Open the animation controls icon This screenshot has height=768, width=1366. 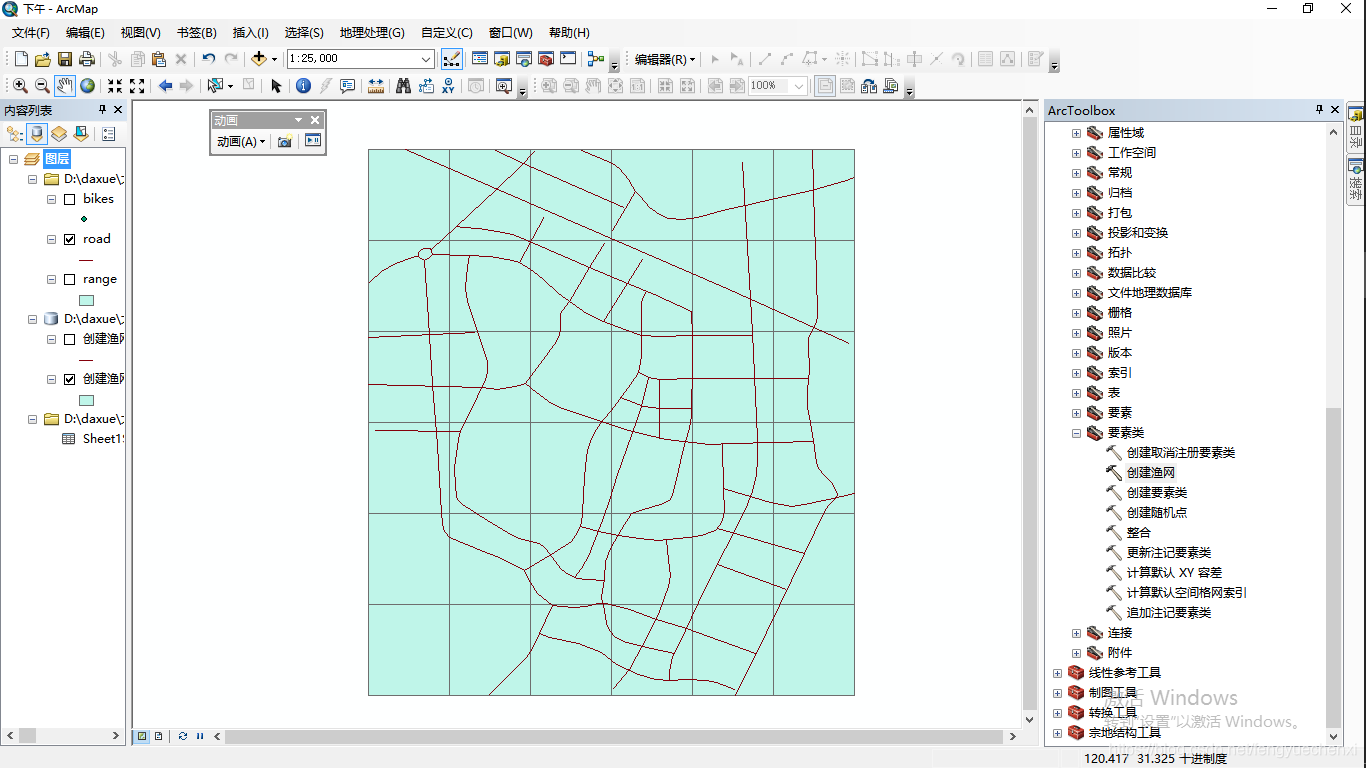click(313, 142)
